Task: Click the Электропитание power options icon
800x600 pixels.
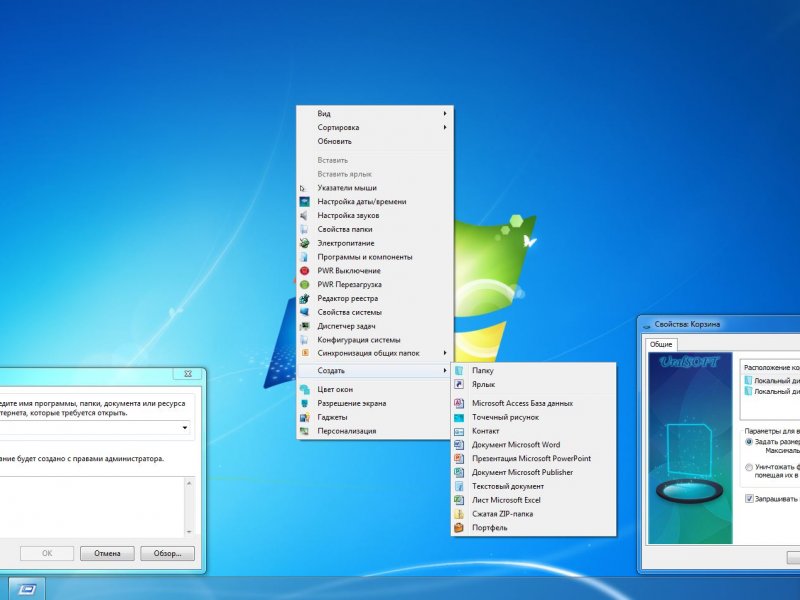Action: (x=304, y=243)
